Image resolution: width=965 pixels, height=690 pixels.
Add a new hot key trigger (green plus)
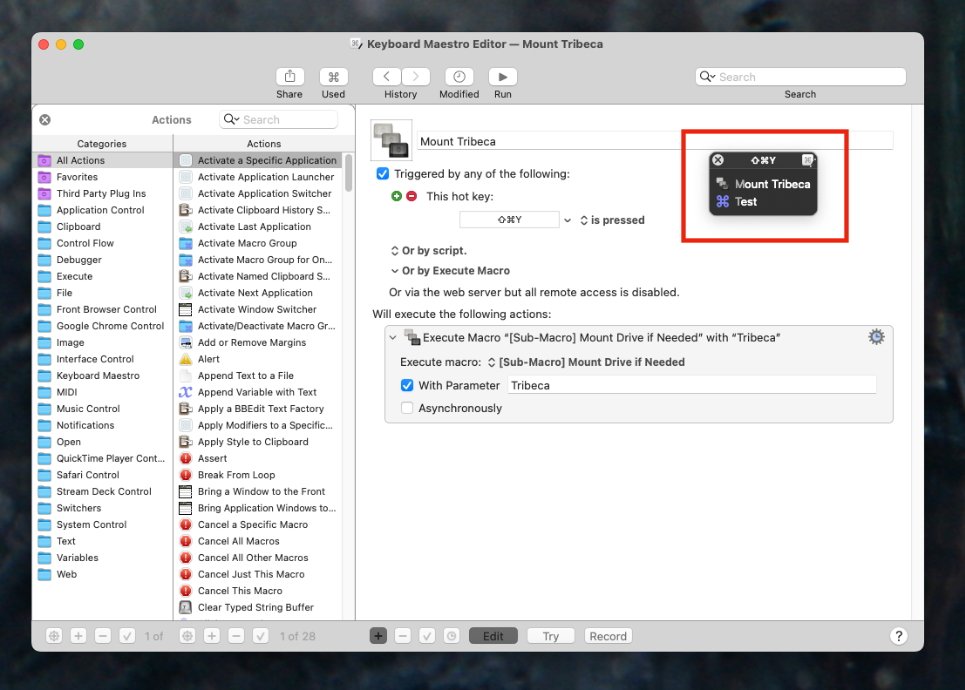click(396, 196)
